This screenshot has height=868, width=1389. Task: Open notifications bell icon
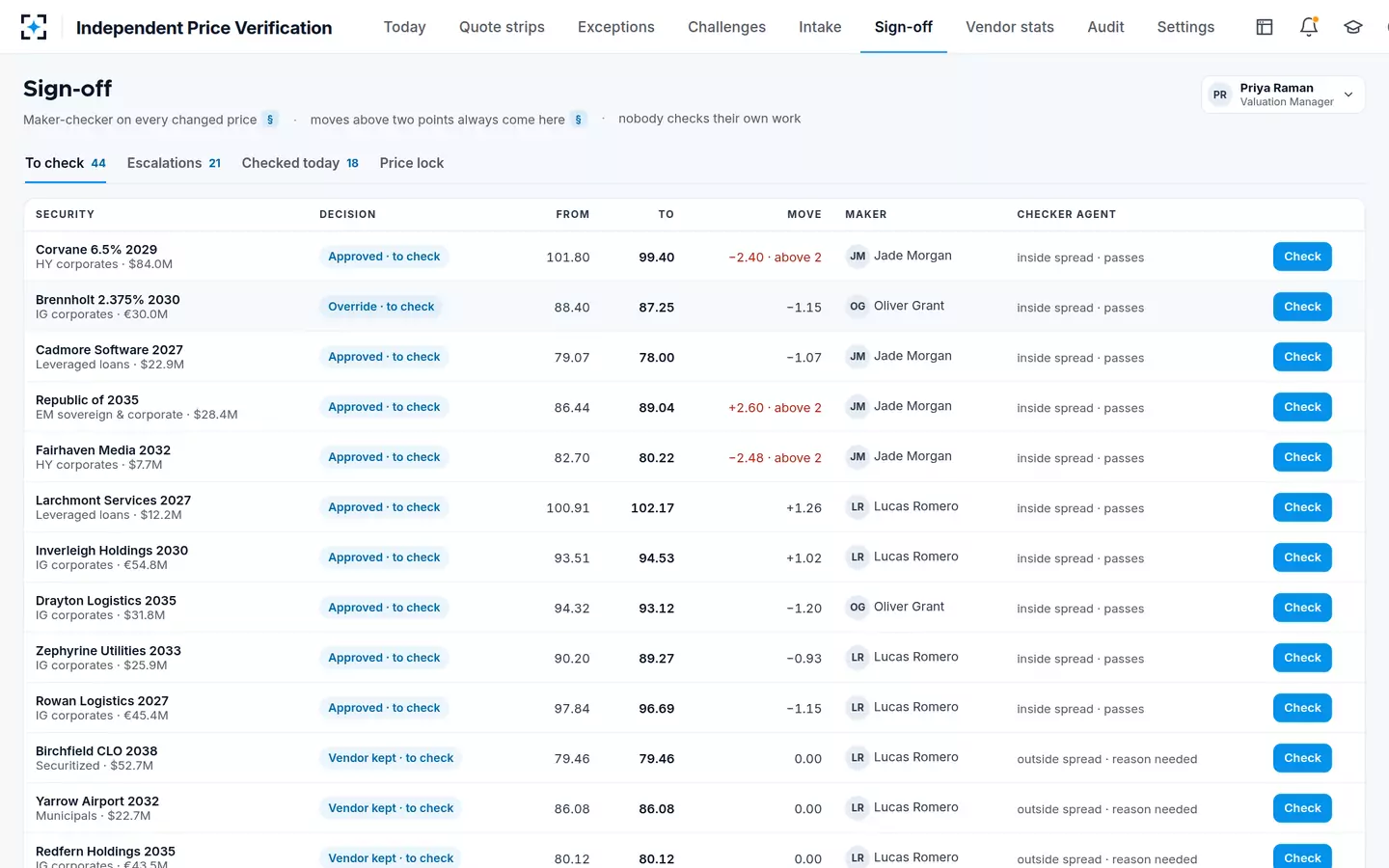click(1309, 27)
